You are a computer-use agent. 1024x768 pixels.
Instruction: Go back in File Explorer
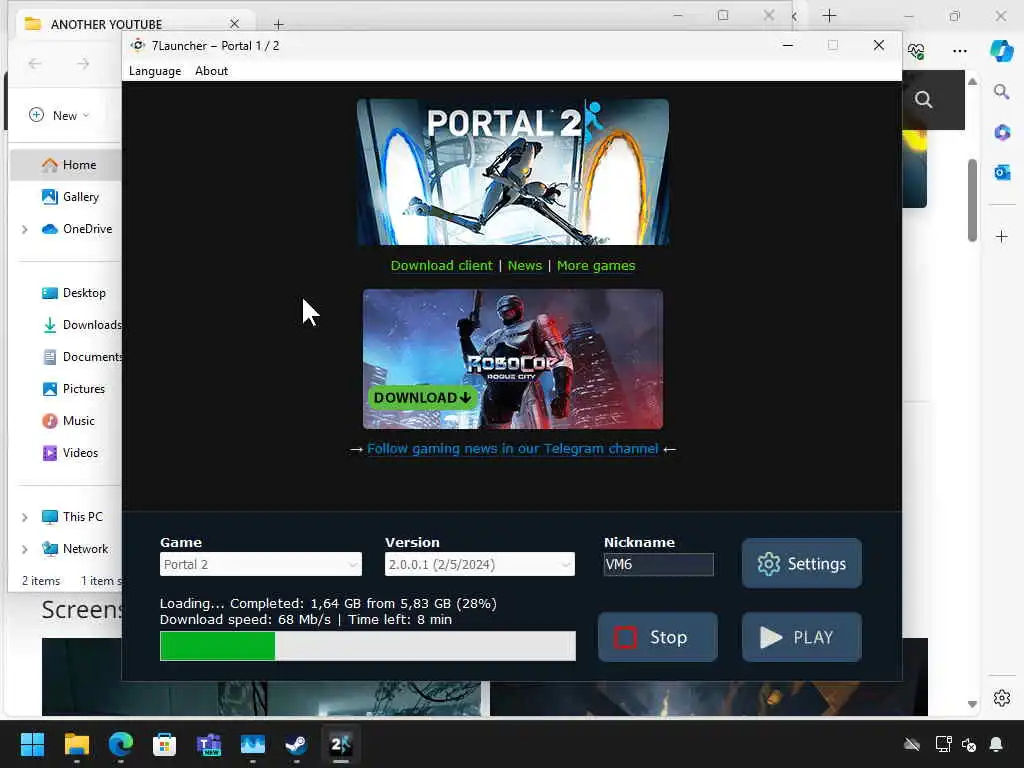[x=35, y=63]
